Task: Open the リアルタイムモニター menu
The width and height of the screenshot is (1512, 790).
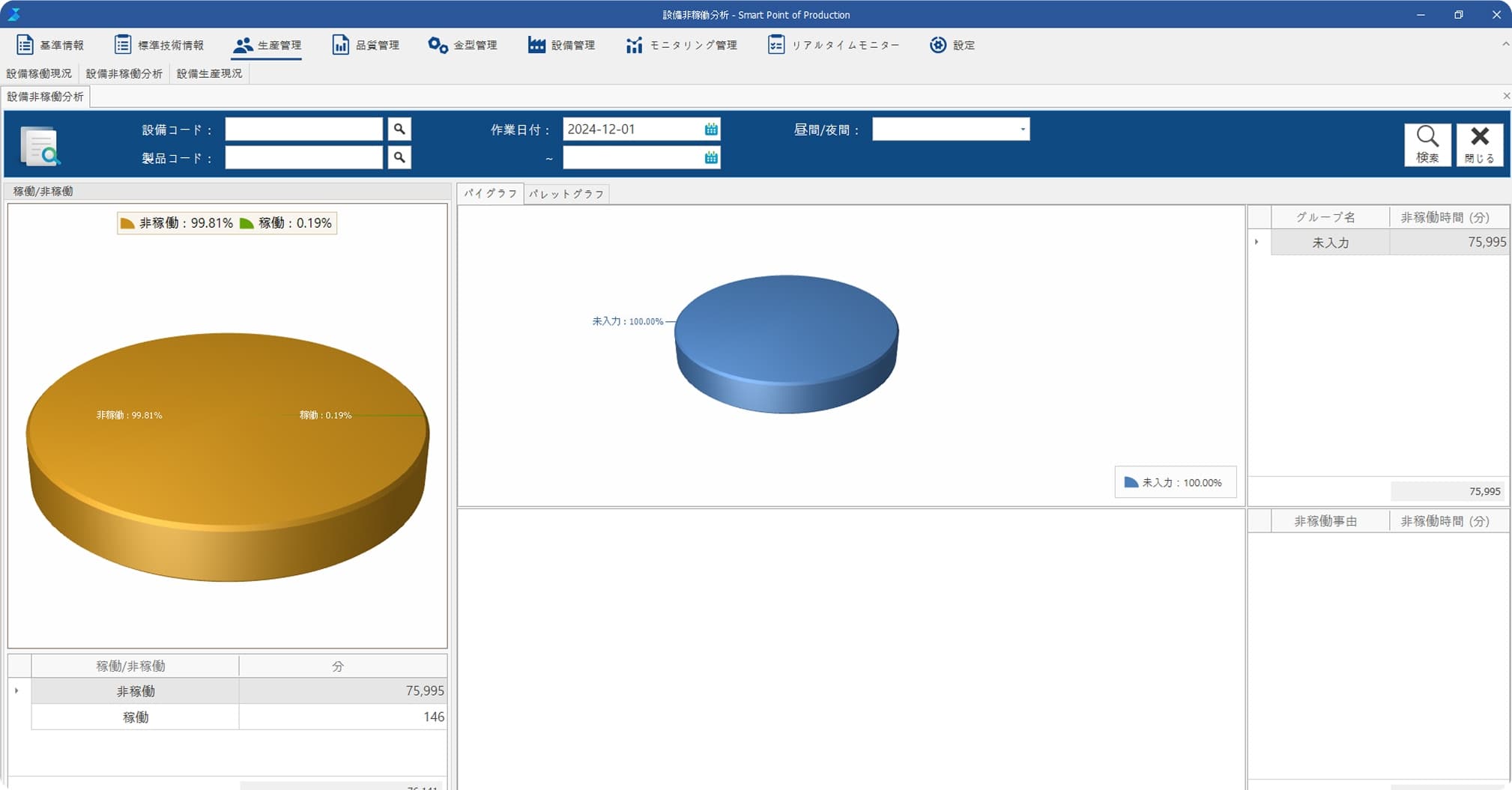Action: tap(833, 45)
